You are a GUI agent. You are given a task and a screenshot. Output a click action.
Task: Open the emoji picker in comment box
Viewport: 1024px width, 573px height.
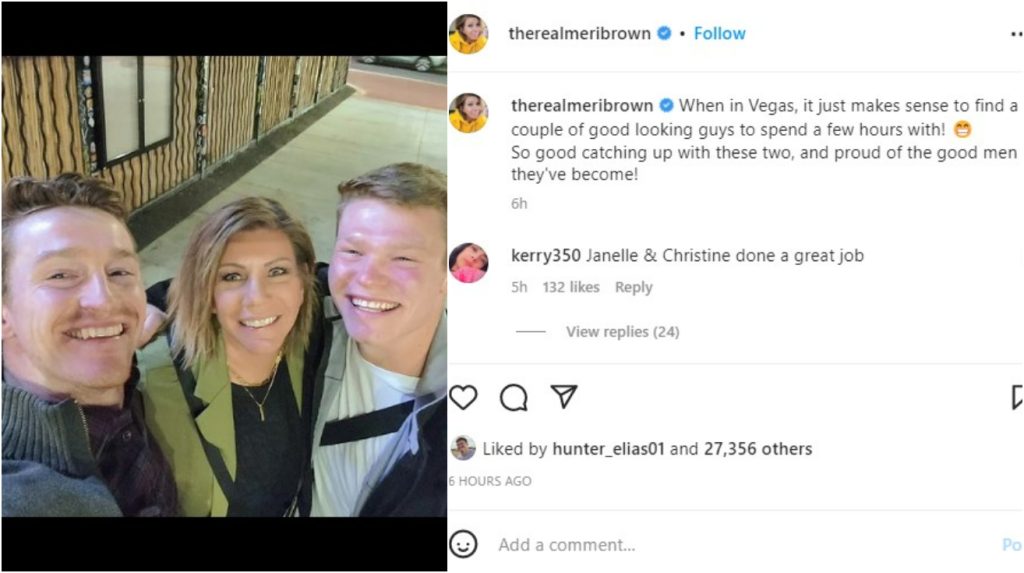coord(463,544)
